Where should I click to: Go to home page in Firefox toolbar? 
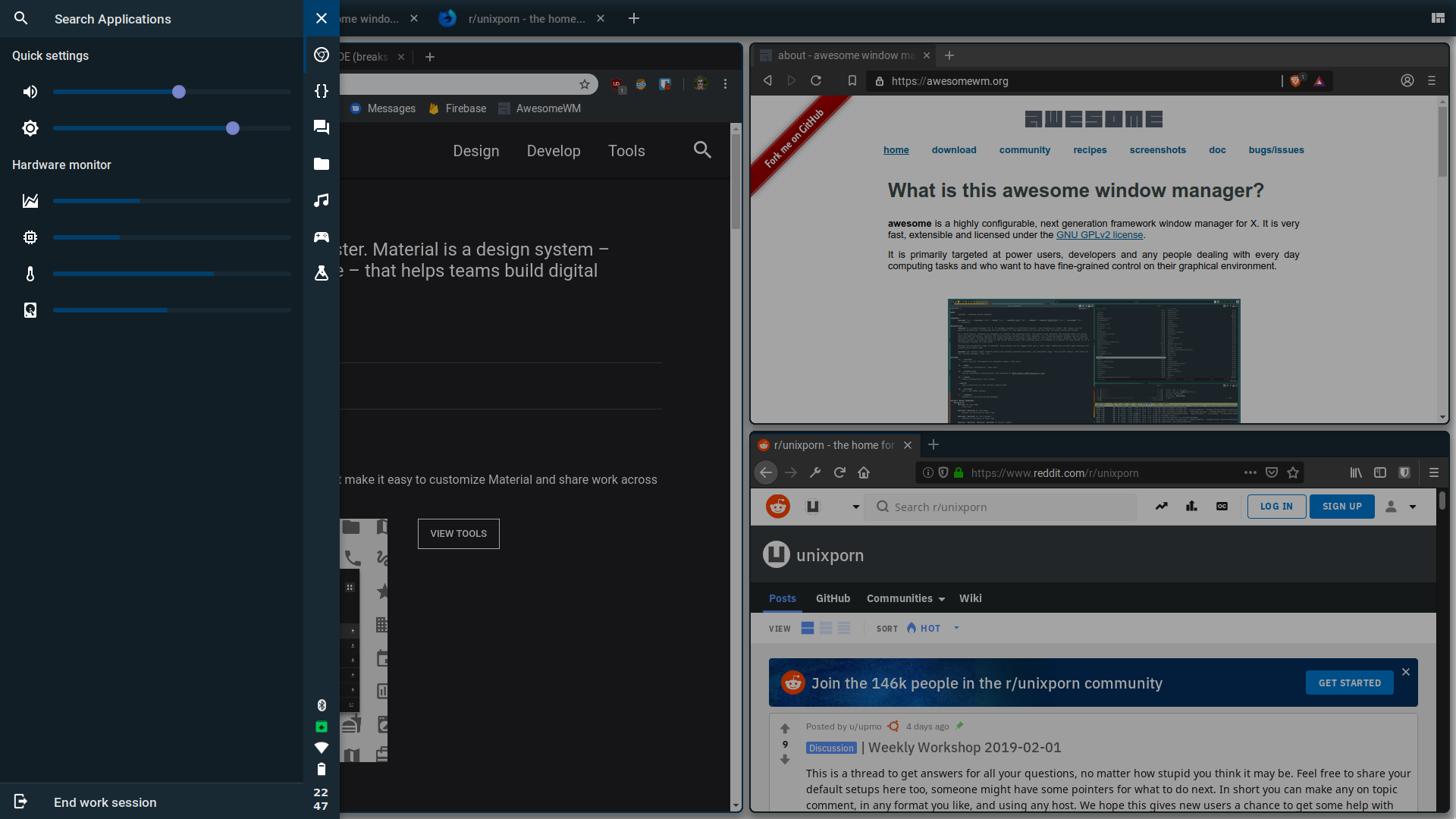(864, 472)
